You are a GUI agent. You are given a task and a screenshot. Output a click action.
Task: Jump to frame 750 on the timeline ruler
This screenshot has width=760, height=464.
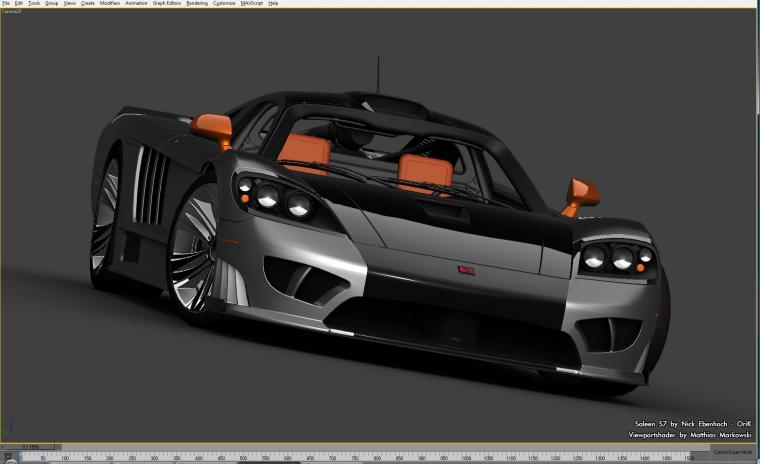pyautogui.click(x=354, y=457)
